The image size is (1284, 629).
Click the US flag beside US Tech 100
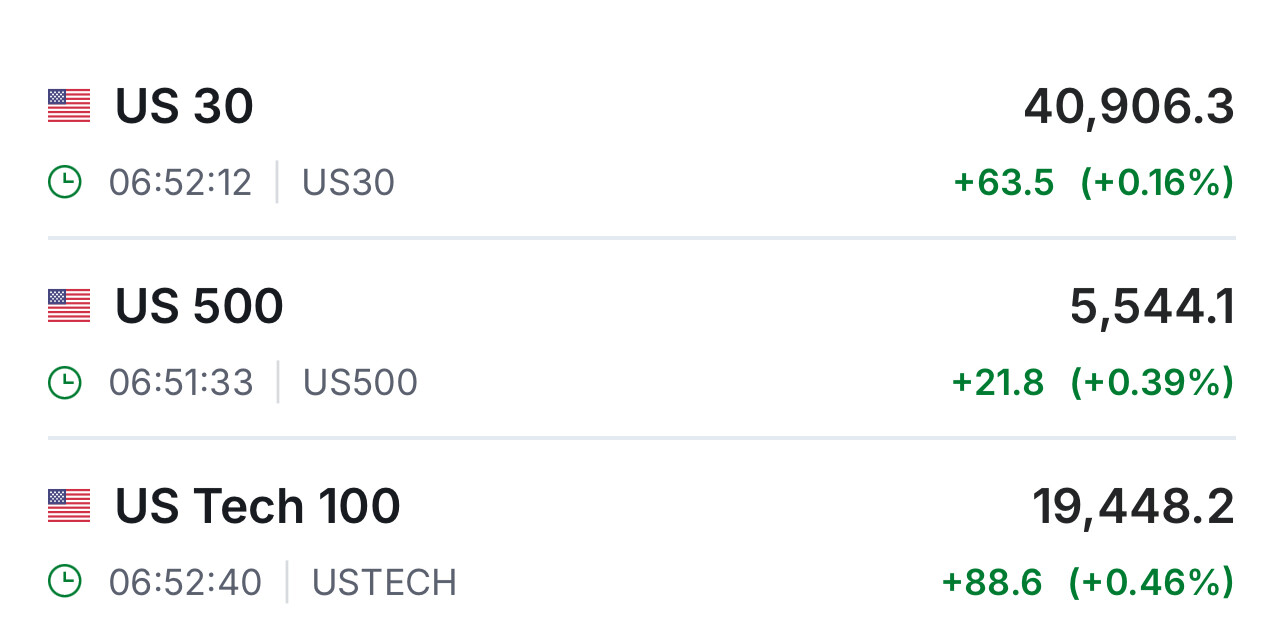click(x=69, y=506)
